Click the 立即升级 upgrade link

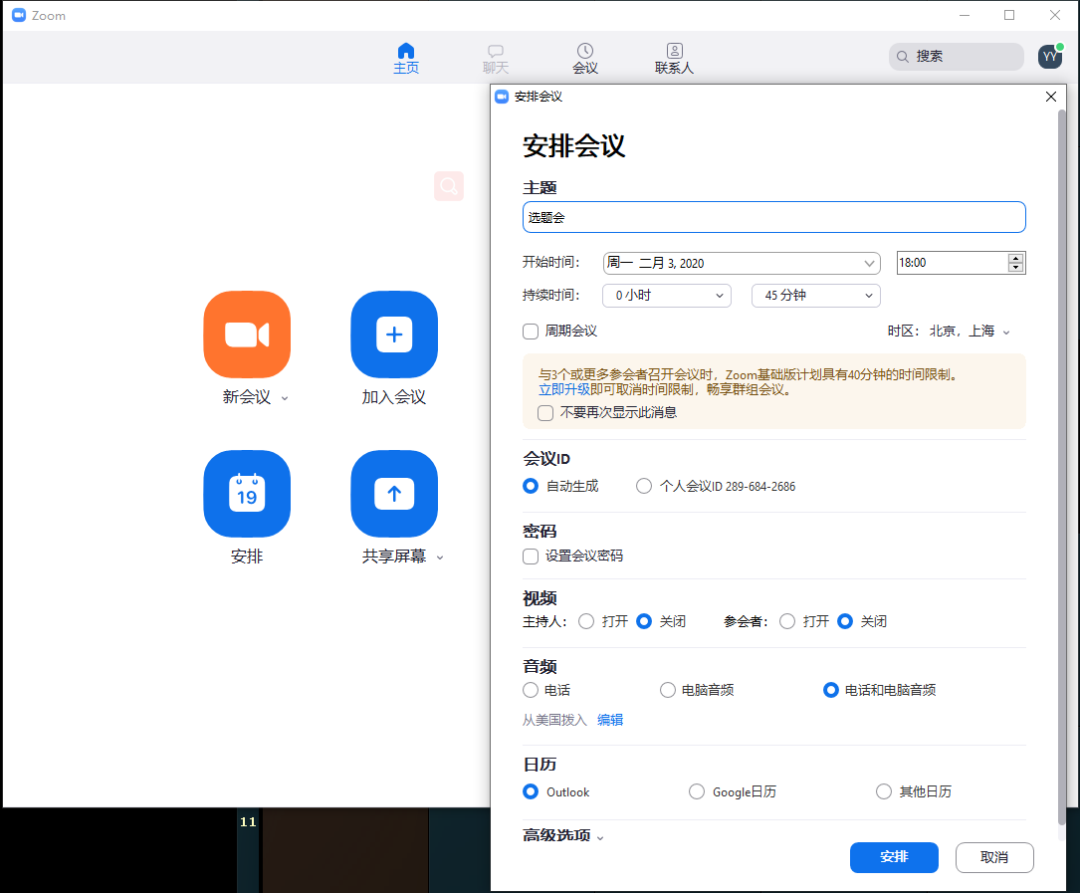[564, 390]
